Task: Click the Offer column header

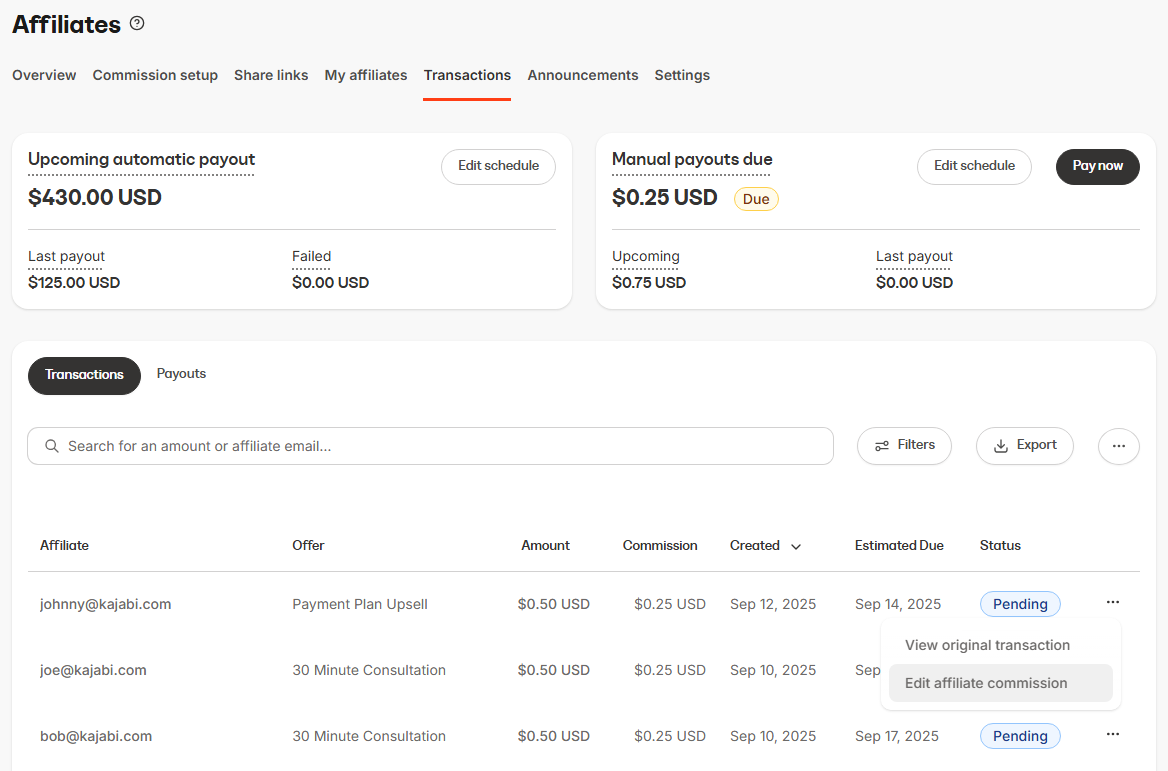Action: click(x=308, y=545)
